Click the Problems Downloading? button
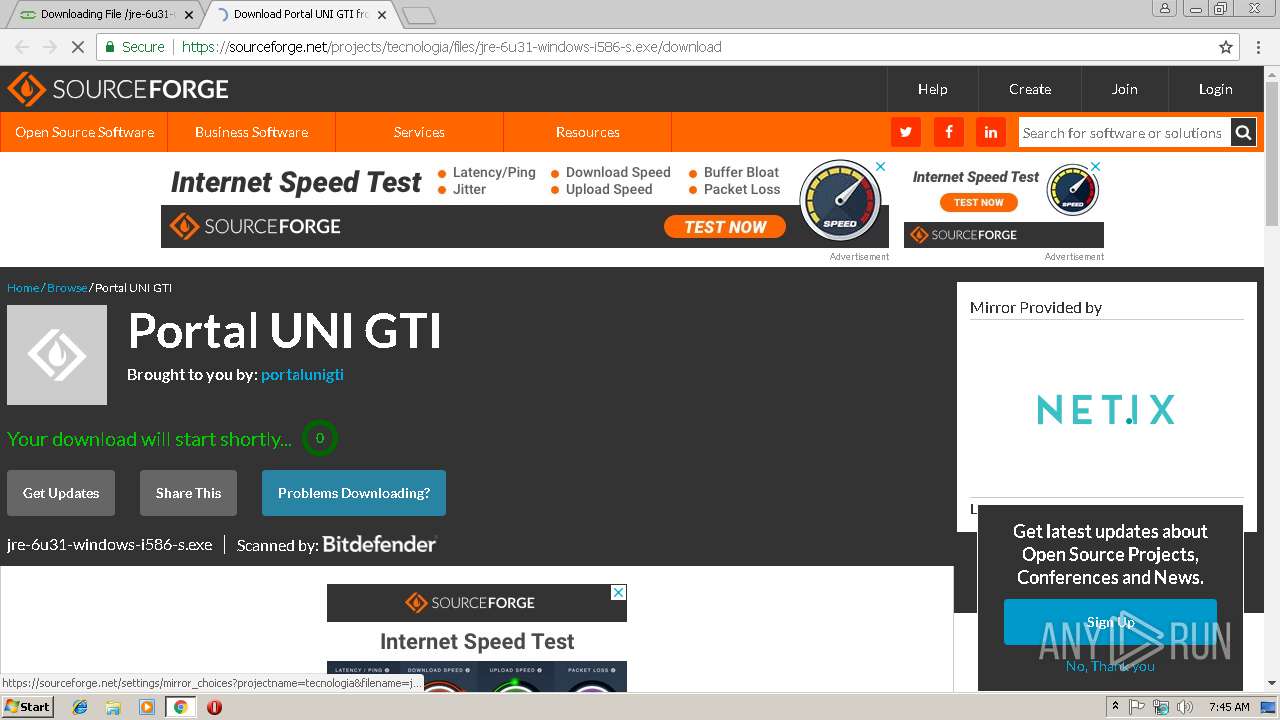 point(354,493)
